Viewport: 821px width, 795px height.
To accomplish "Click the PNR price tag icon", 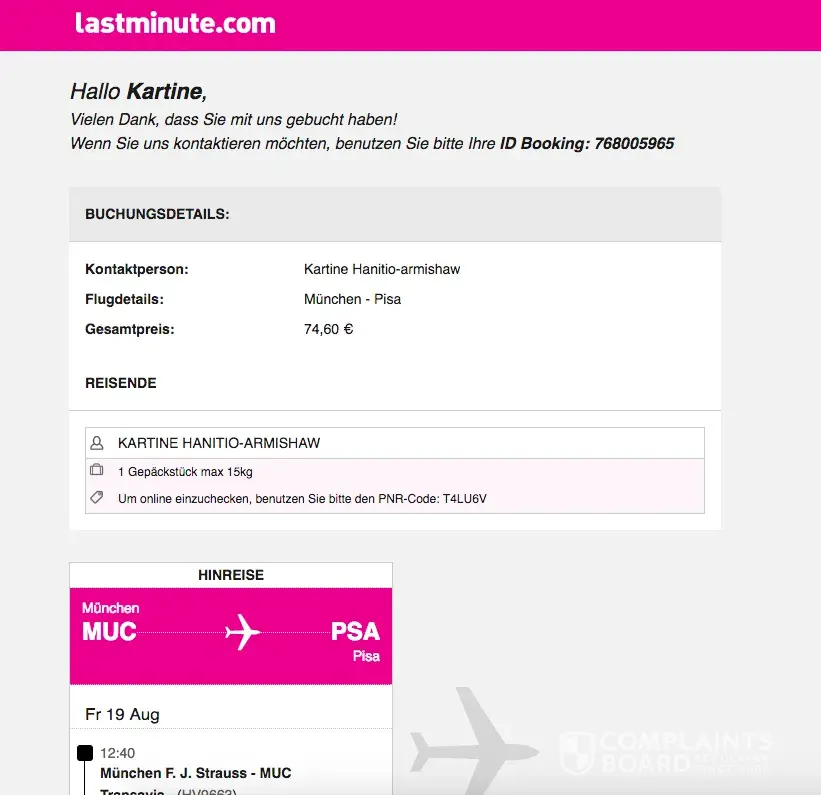I will pos(97,497).
